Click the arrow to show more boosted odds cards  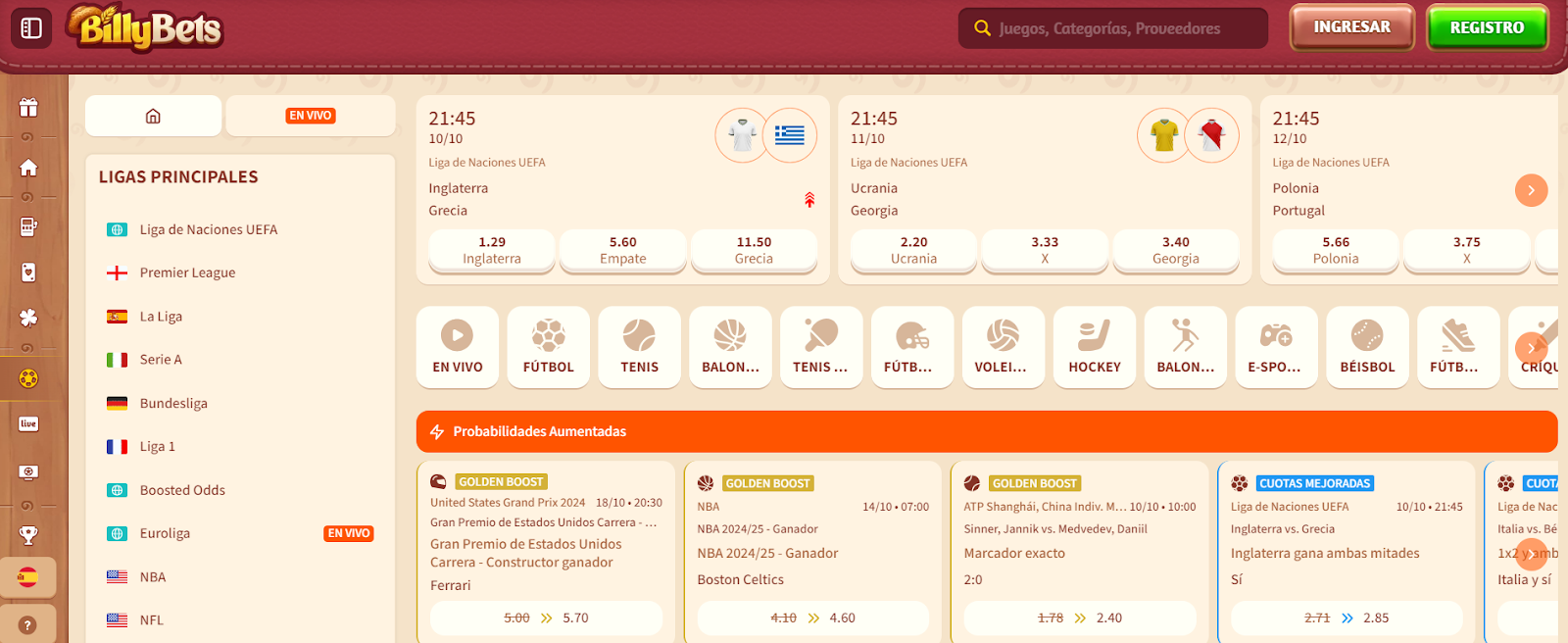click(x=1531, y=554)
